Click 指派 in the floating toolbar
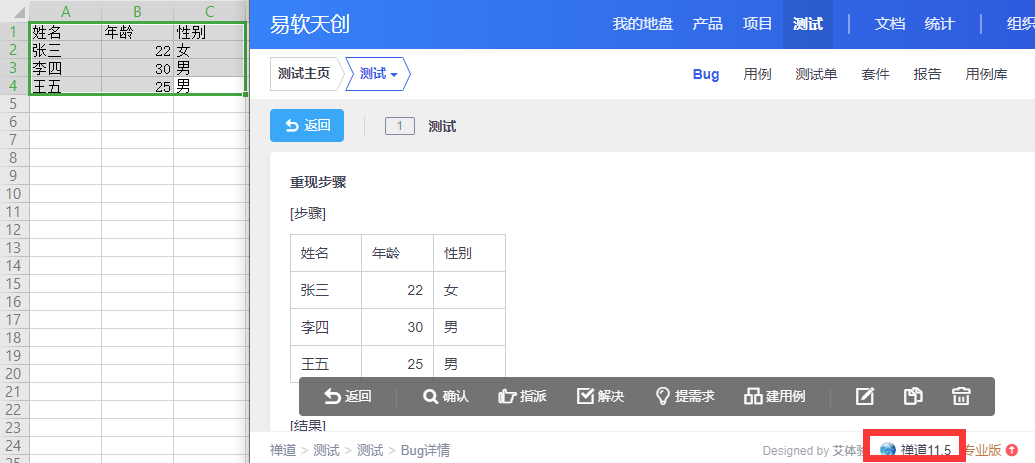This screenshot has height=463, width=1035. tap(522, 396)
